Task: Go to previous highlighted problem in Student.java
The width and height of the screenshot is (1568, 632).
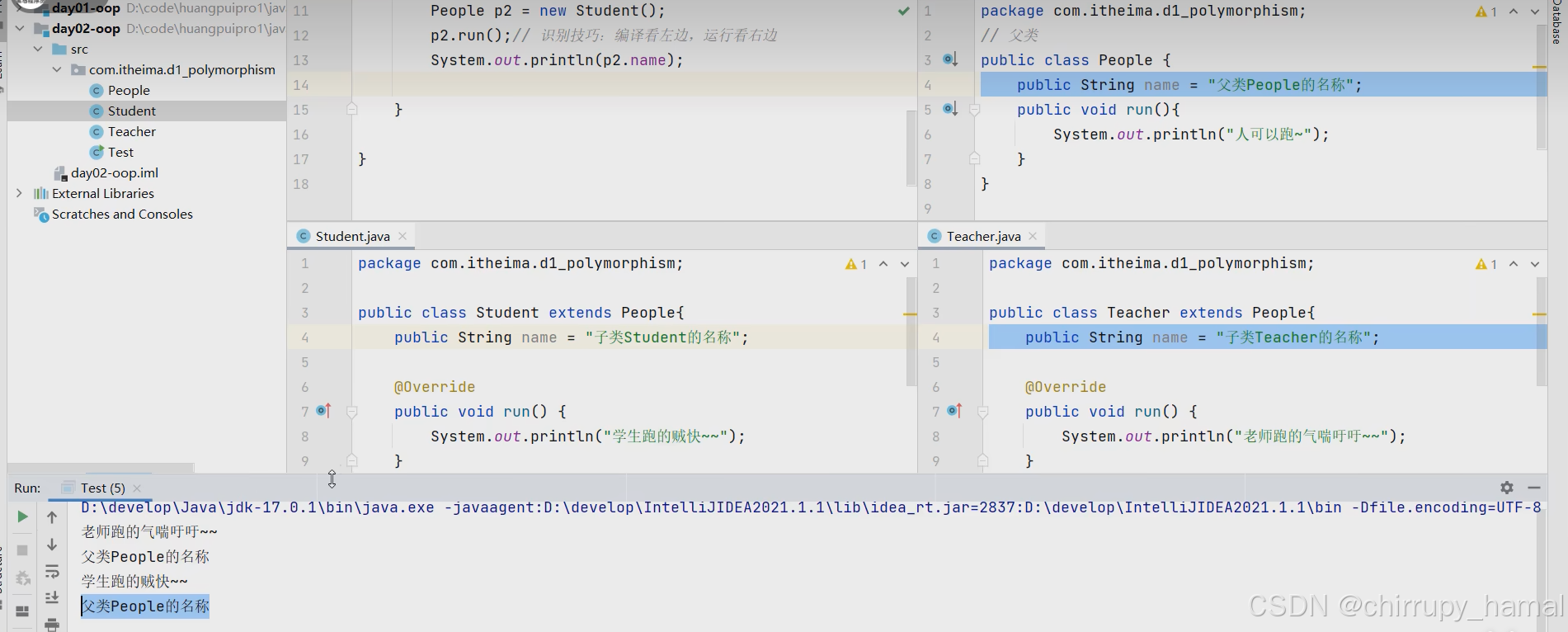Action: (x=883, y=264)
